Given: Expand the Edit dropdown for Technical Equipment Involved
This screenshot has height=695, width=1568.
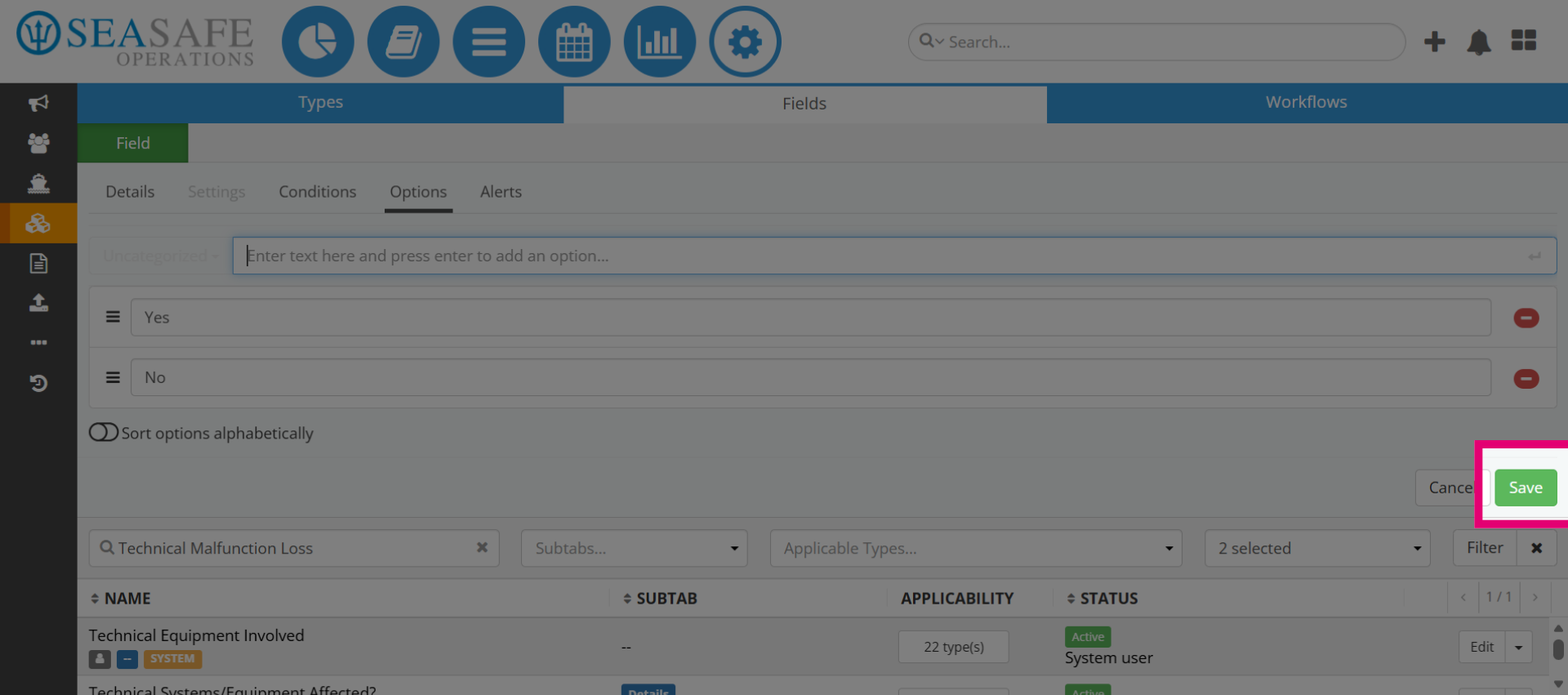Looking at the screenshot, I should (1518, 648).
